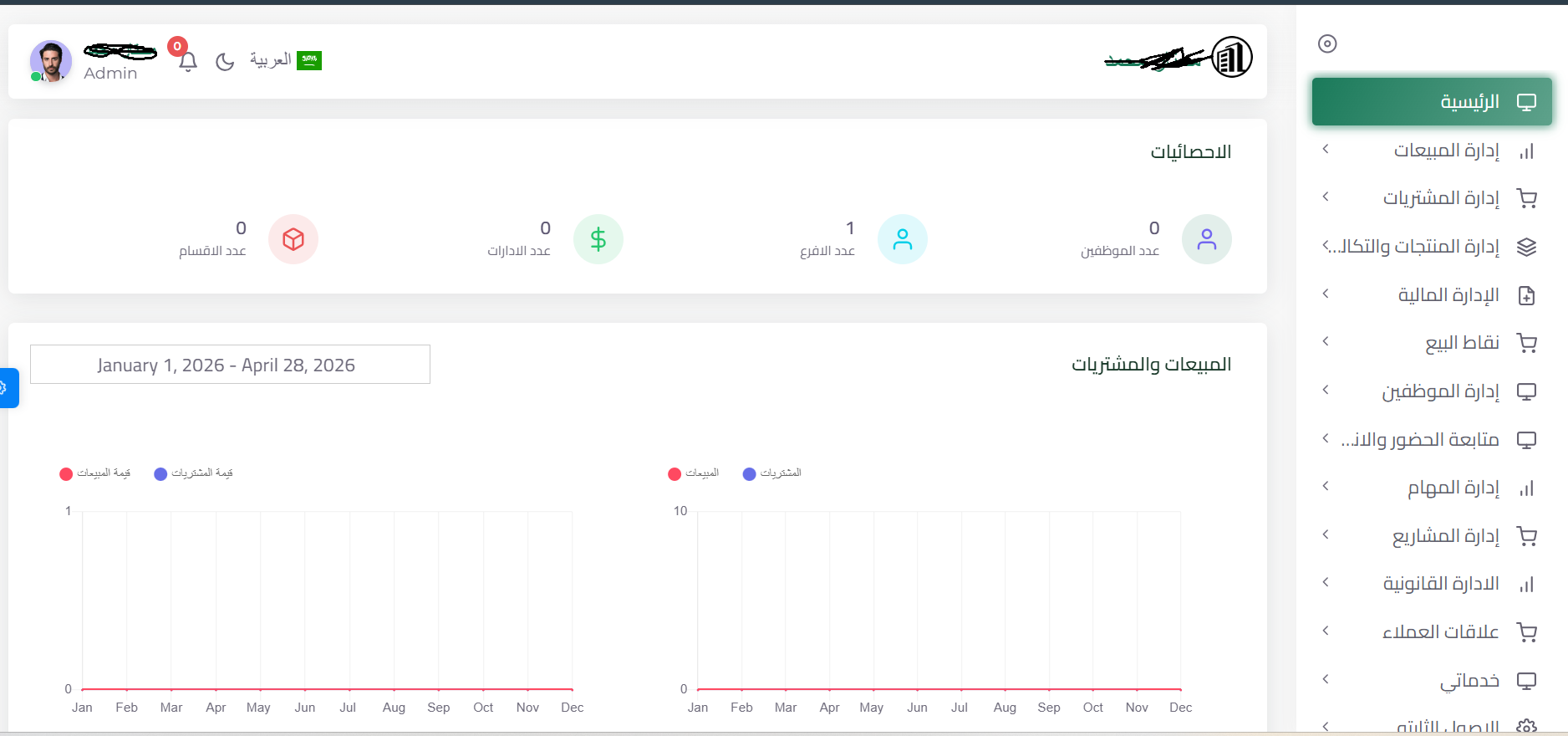Viewport: 1568px width, 736px height.
Task: Click the employees count user icon
Action: [x=1206, y=239]
